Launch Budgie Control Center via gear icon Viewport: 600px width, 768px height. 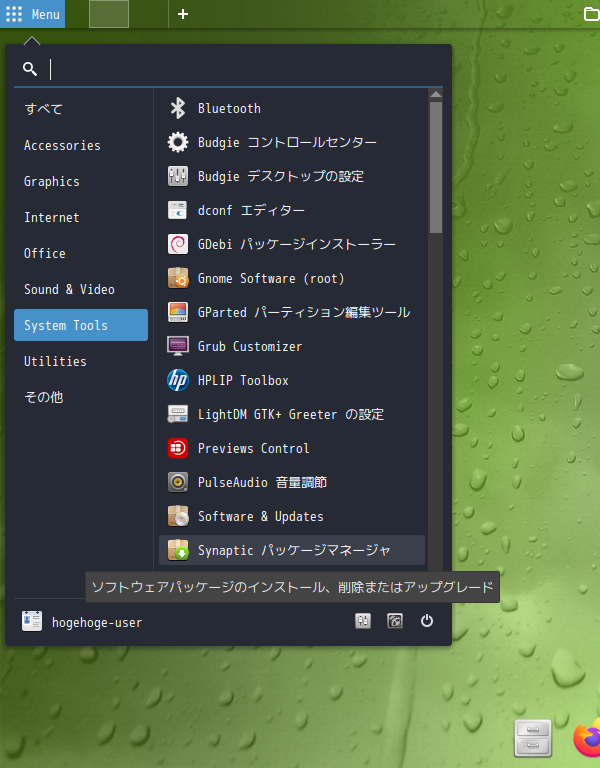click(x=177, y=142)
